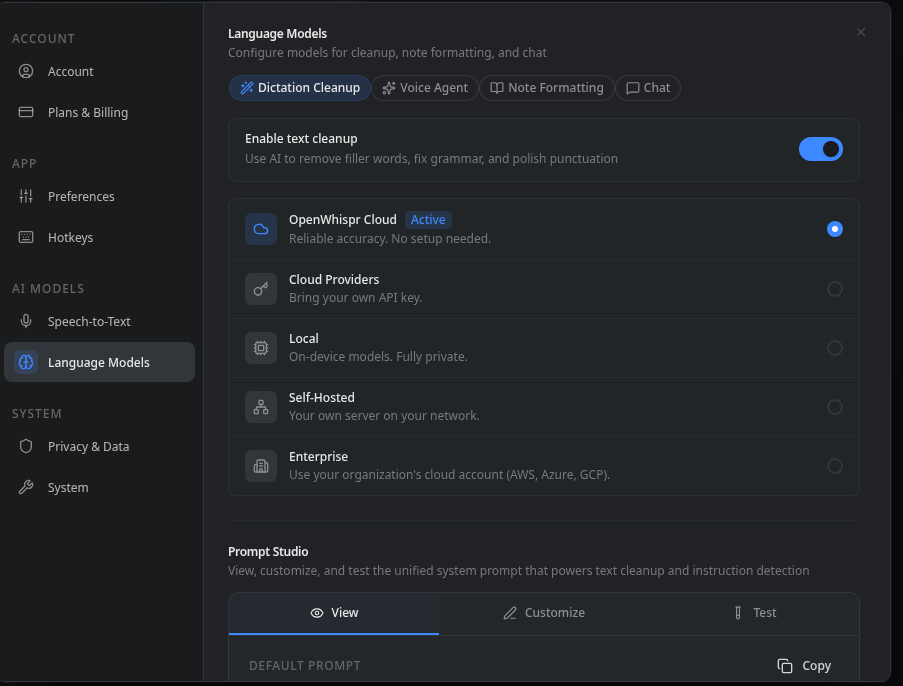Image resolution: width=903 pixels, height=686 pixels.
Task: Open Privacy & Data settings
Action: 99,446
